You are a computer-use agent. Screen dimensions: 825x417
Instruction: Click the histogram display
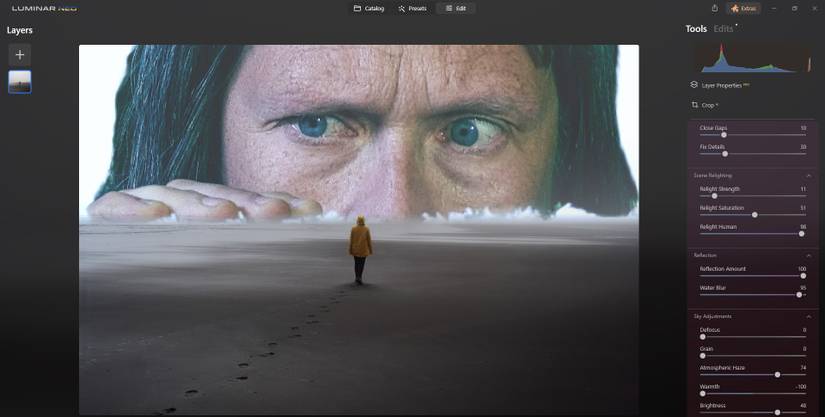click(x=752, y=57)
